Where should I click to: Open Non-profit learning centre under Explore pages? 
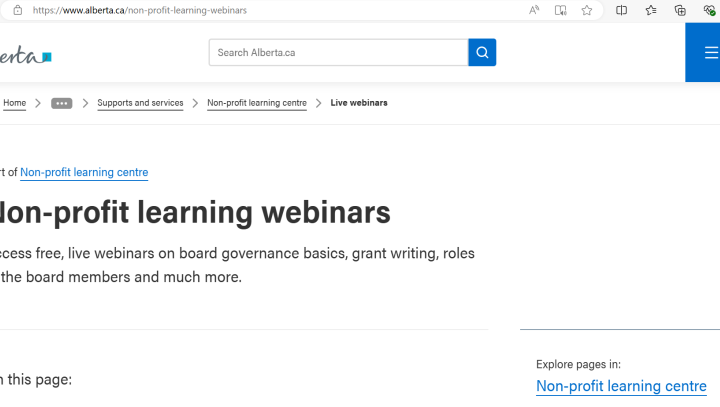(621, 385)
